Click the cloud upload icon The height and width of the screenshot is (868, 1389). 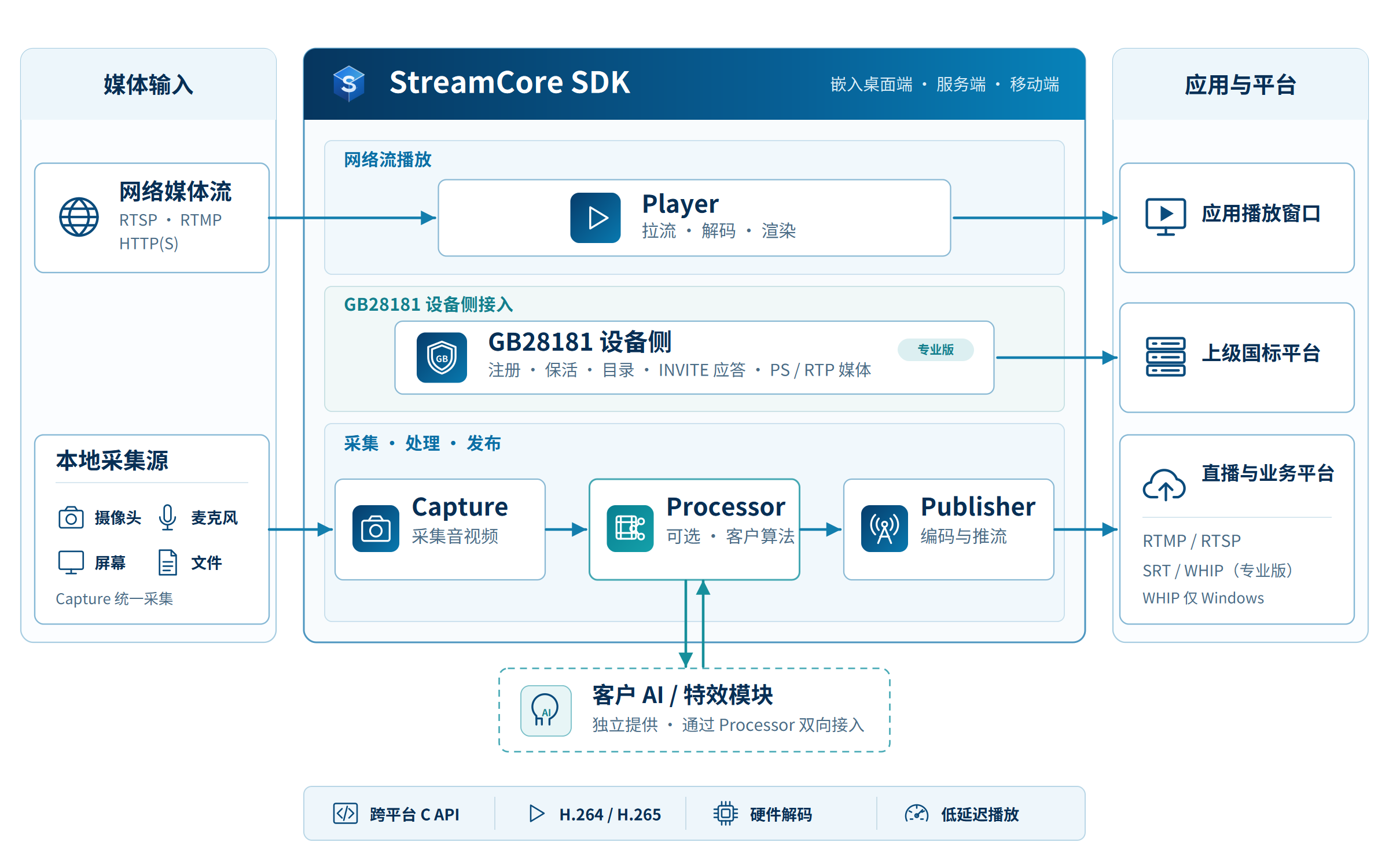(1164, 484)
